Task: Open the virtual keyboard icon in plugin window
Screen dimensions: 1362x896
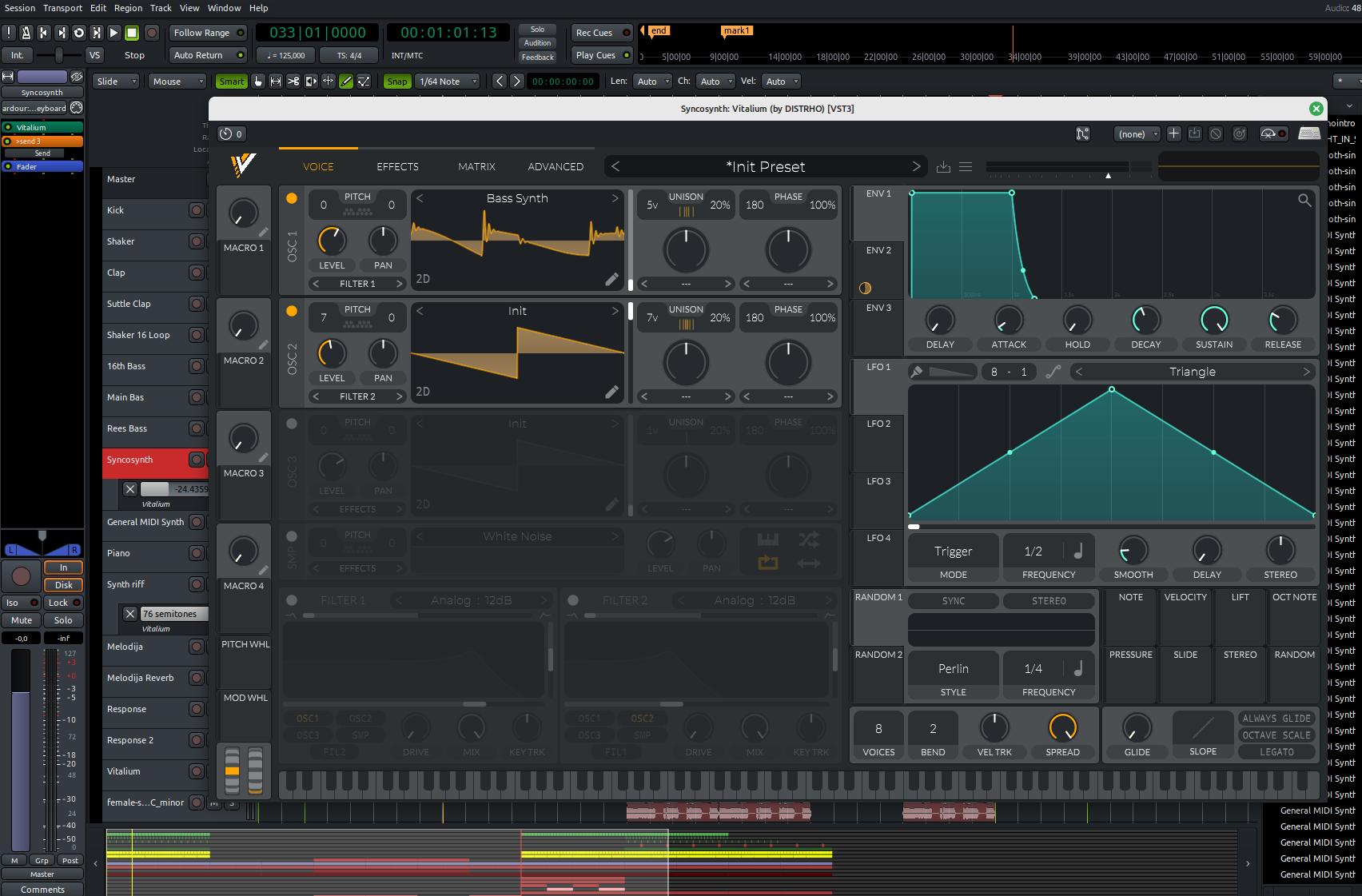Action: click(1308, 133)
